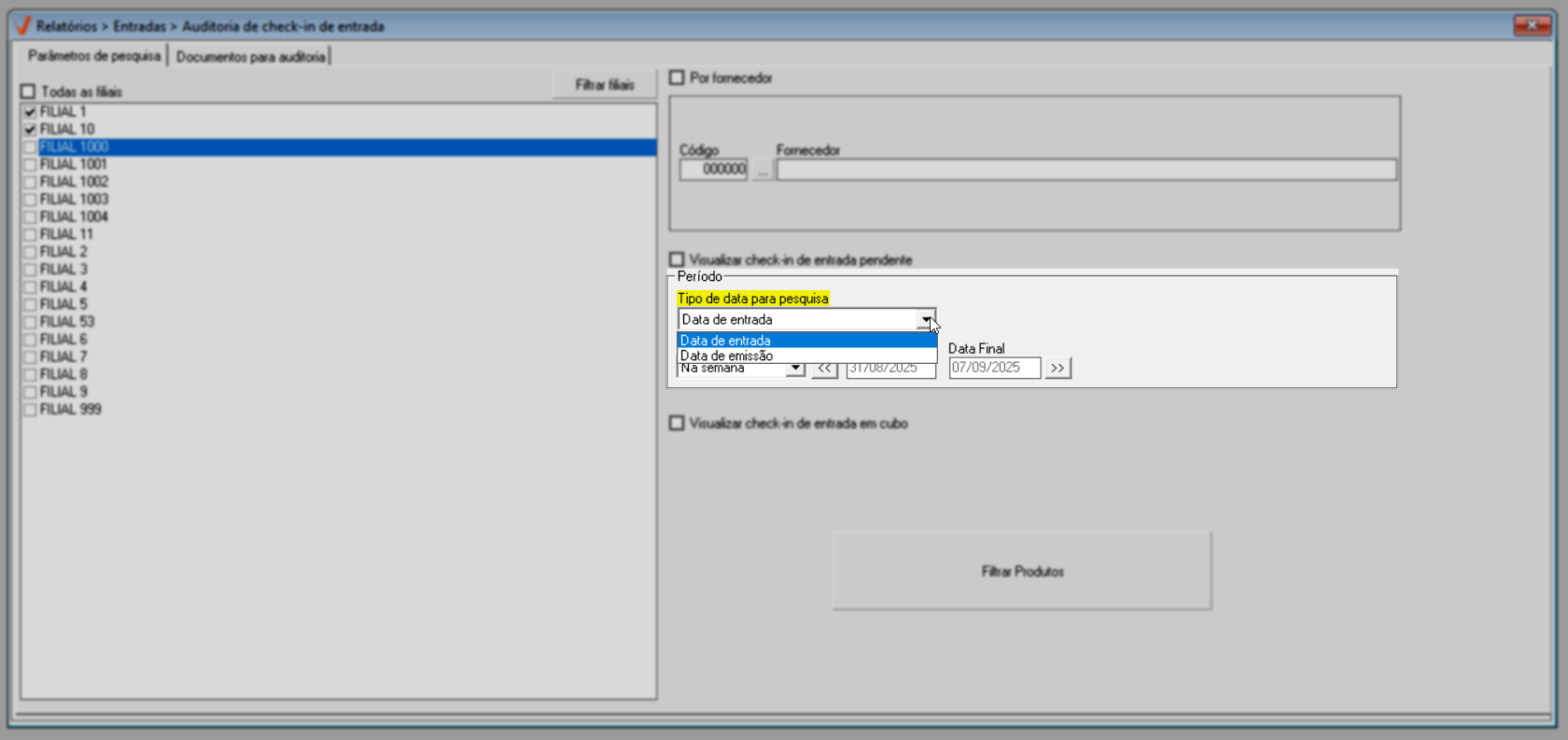Tick the FILIAL 1001 checkbox
Image resolution: width=1568 pixels, height=740 pixels.
click(x=31, y=164)
